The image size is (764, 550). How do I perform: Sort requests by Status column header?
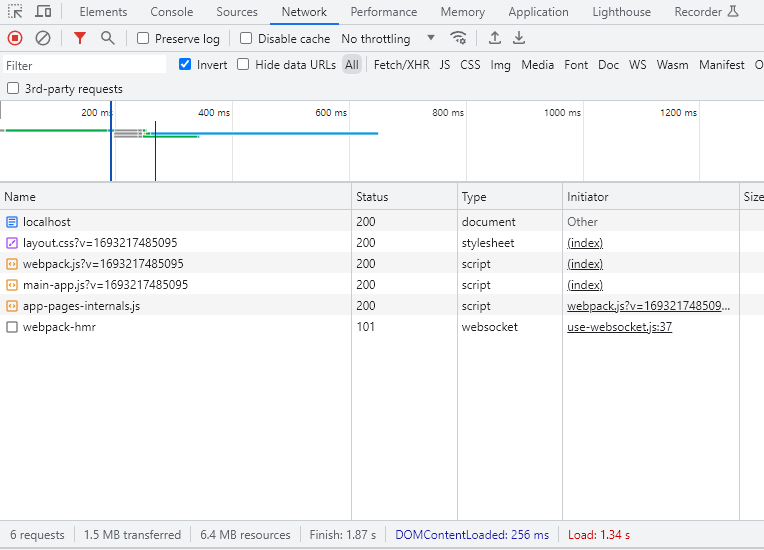(404, 197)
